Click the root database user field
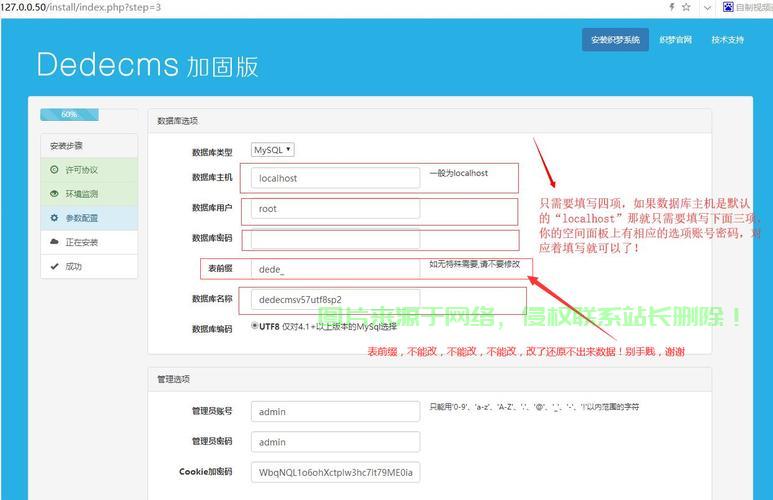Viewport: 773px width, 500px height. (x=335, y=209)
